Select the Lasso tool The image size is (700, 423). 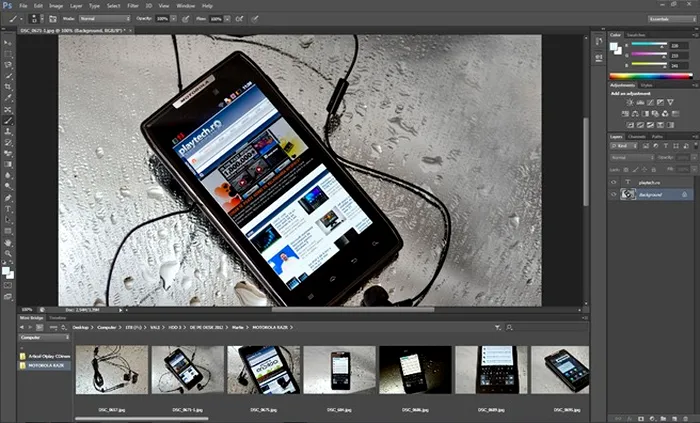8,65
